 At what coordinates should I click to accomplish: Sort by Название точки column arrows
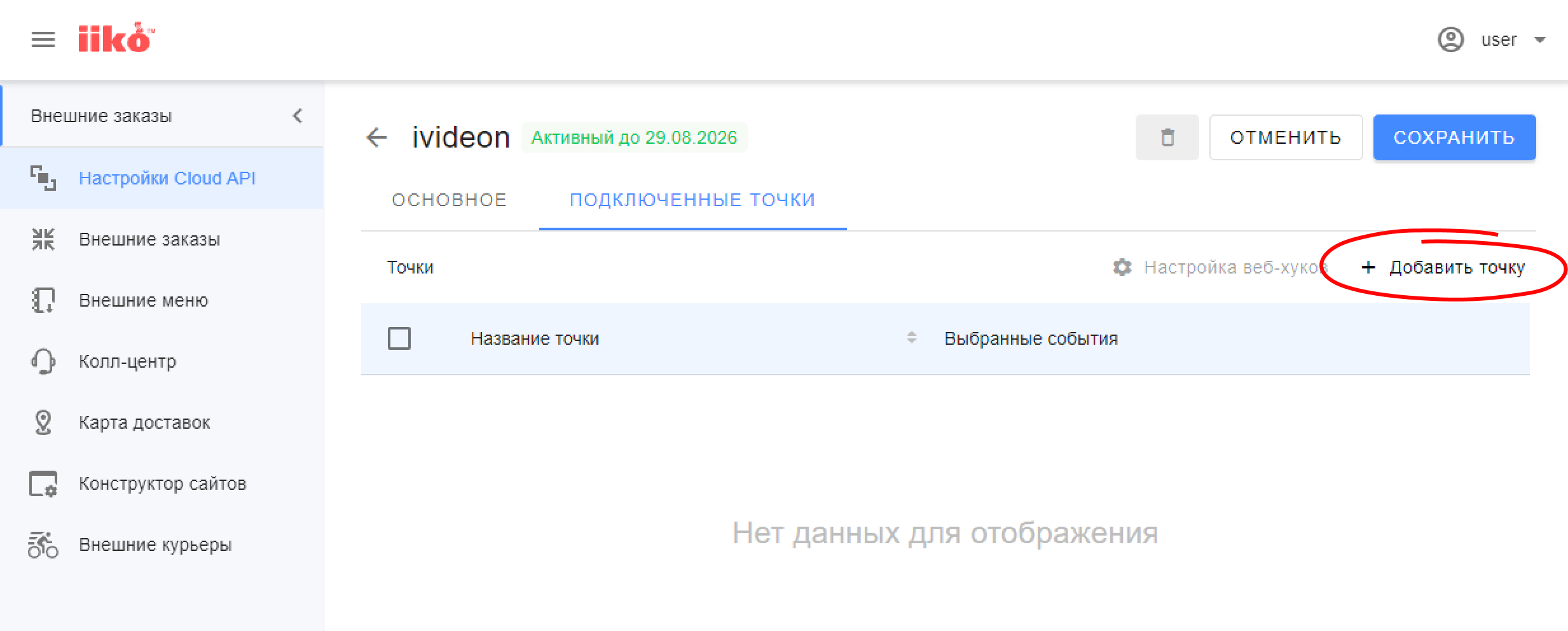click(912, 338)
